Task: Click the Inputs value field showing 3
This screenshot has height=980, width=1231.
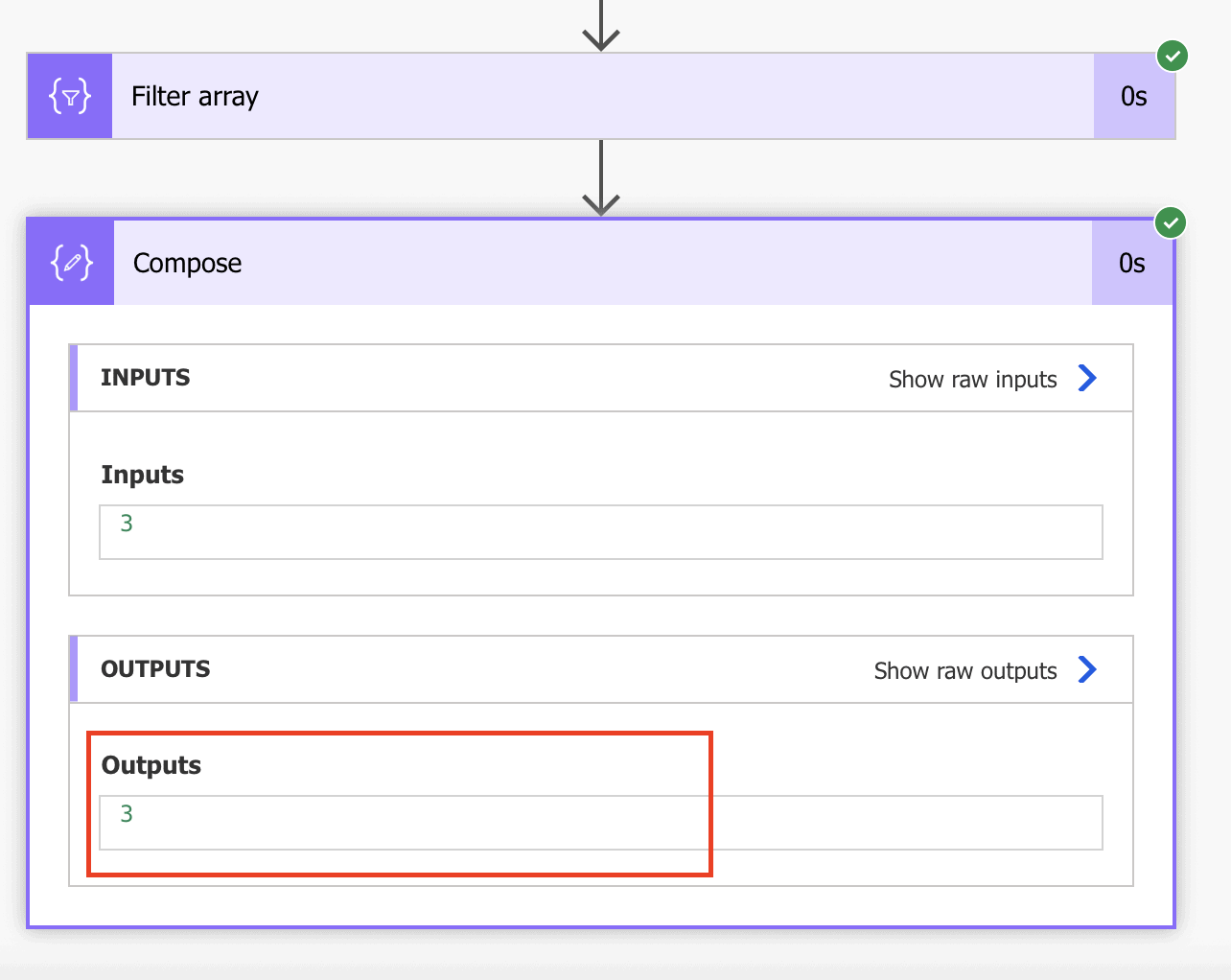Action: pyautogui.click(x=601, y=532)
